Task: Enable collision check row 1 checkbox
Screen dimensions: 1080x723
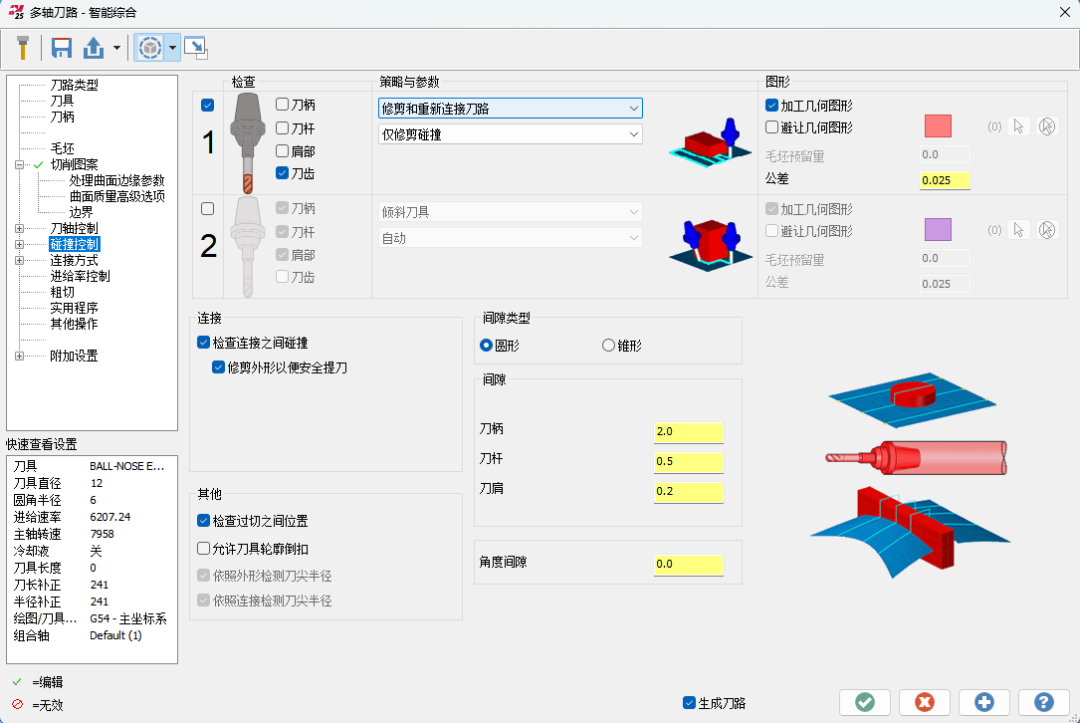Action: (207, 105)
